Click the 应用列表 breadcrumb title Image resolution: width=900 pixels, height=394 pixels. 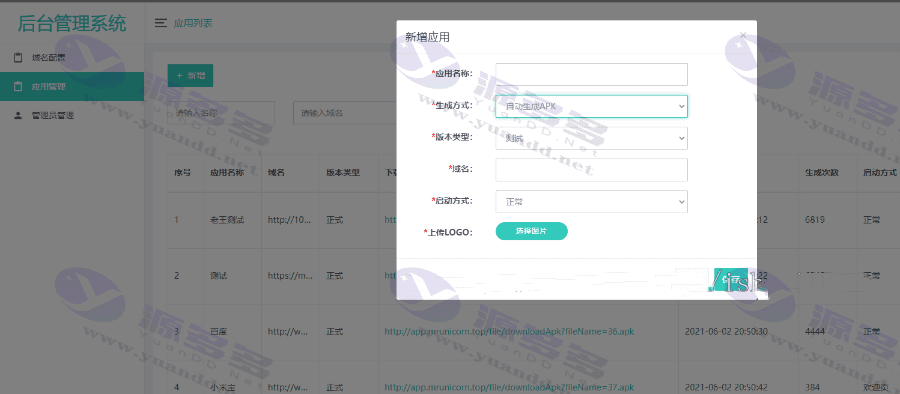(193, 23)
